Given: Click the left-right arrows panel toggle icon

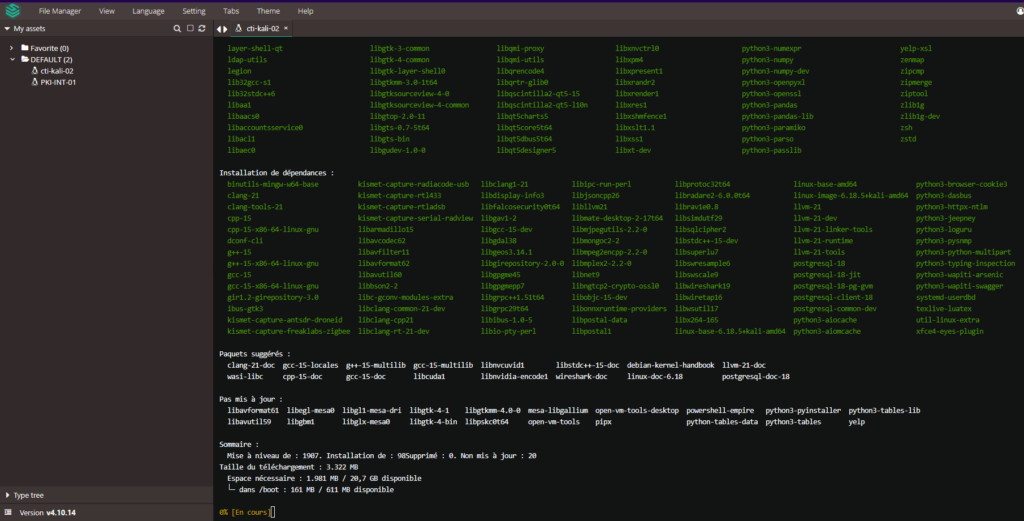Looking at the screenshot, I should point(221,29).
